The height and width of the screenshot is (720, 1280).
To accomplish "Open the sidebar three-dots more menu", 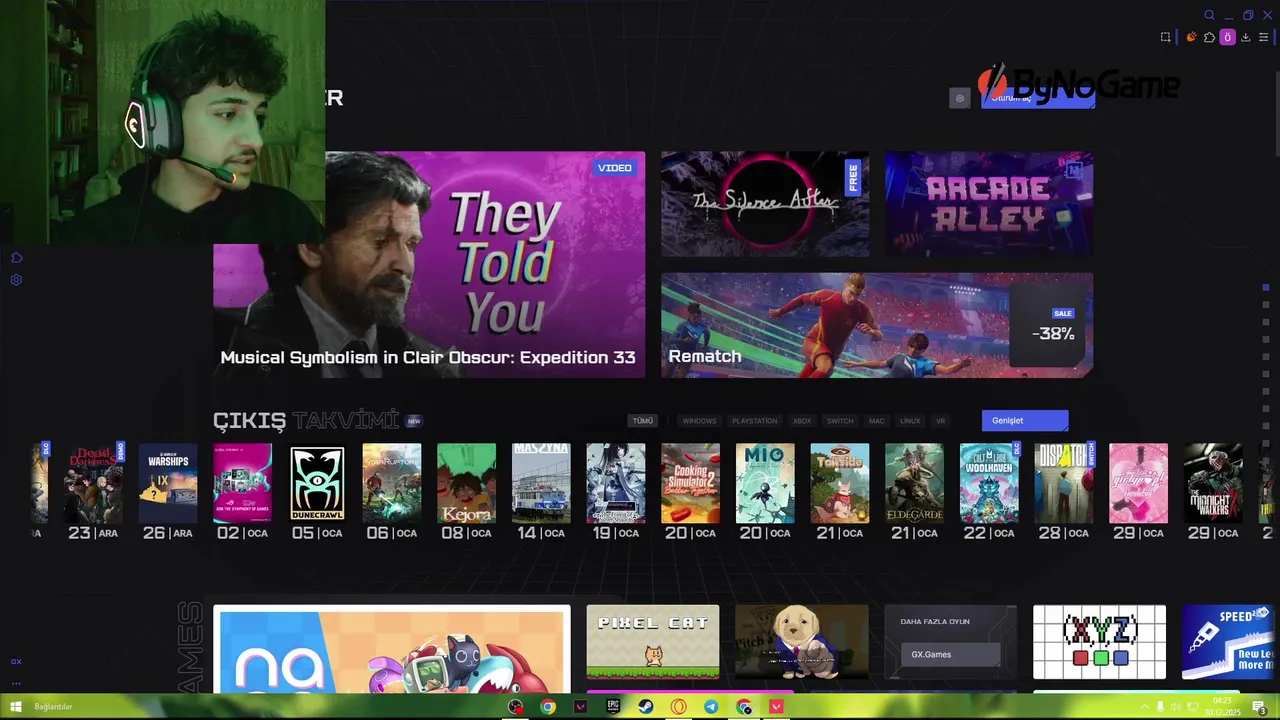I will pos(16,684).
